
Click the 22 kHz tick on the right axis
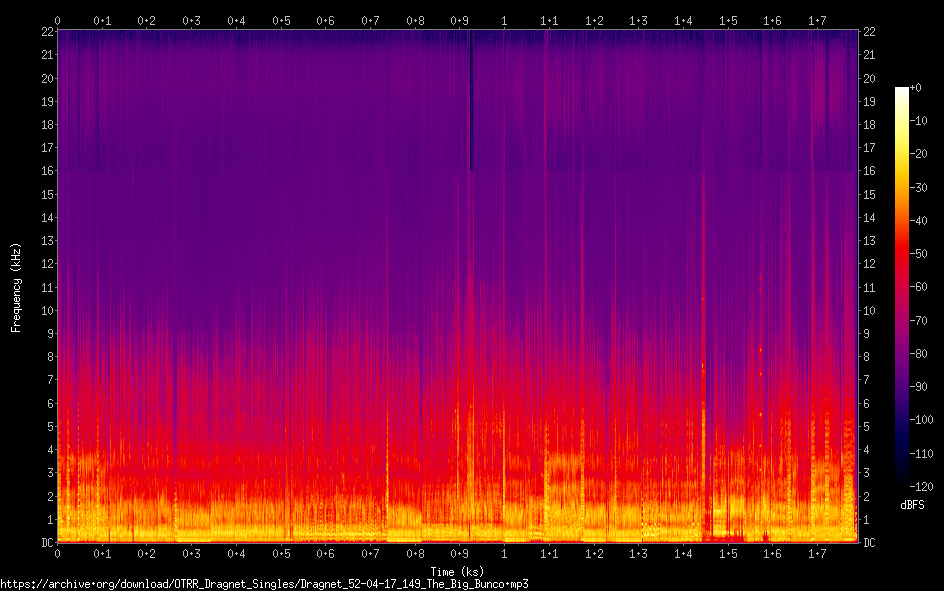(870, 32)
